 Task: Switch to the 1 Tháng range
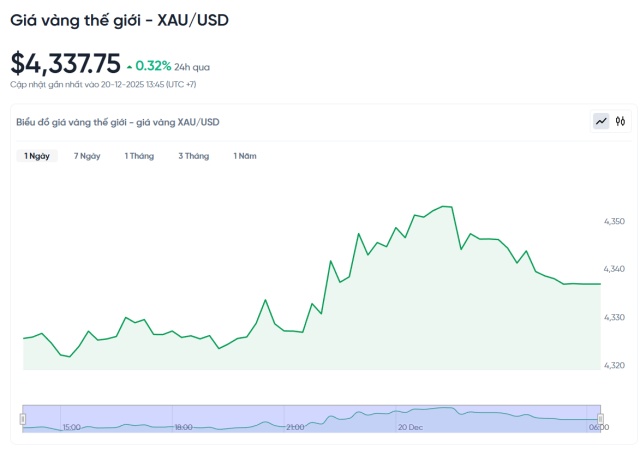(139, 156)
